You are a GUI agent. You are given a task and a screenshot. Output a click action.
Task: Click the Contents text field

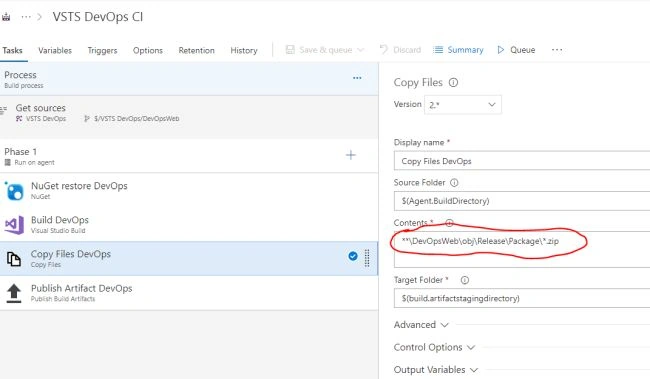[521, 249]
